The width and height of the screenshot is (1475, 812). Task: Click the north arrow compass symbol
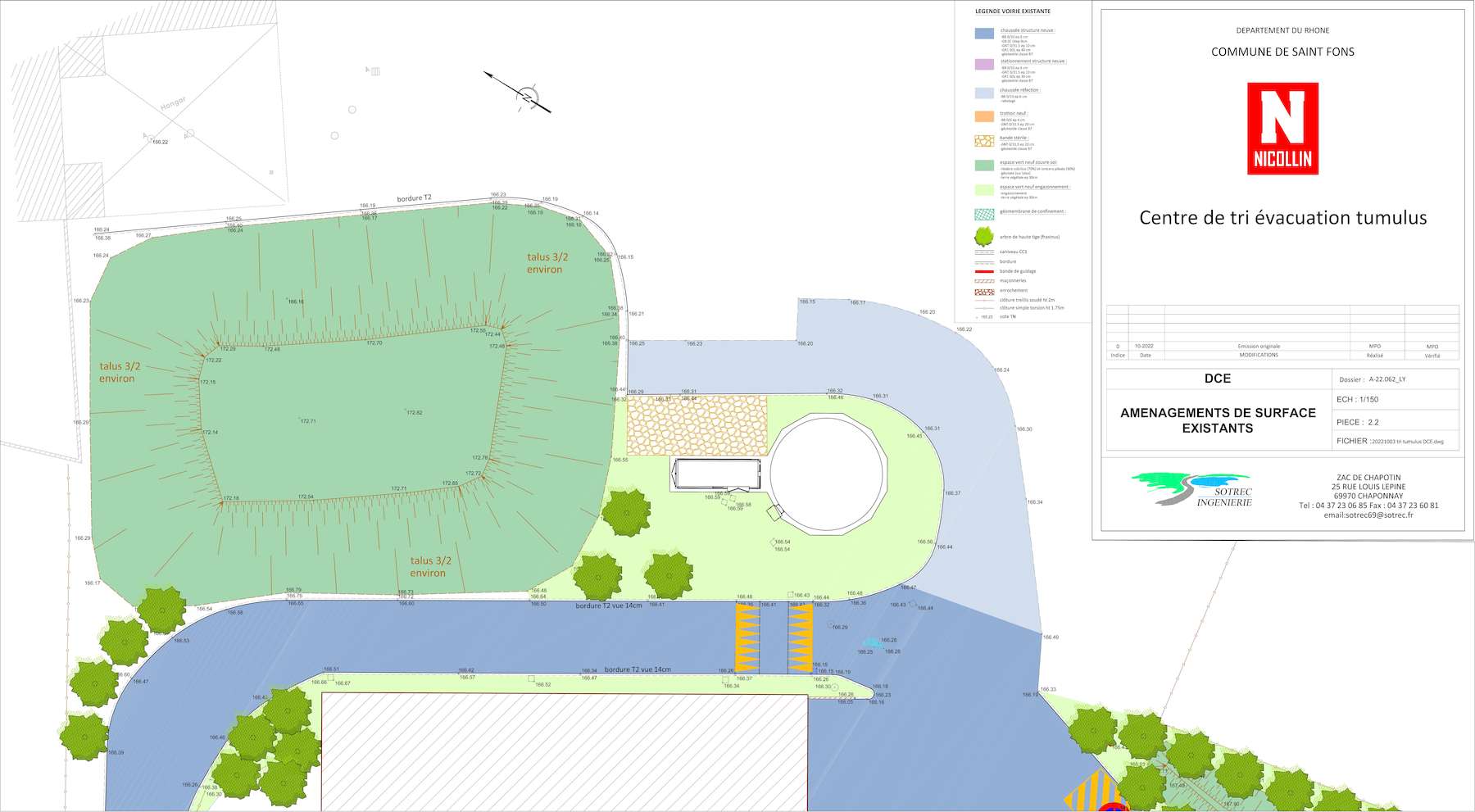527,98
